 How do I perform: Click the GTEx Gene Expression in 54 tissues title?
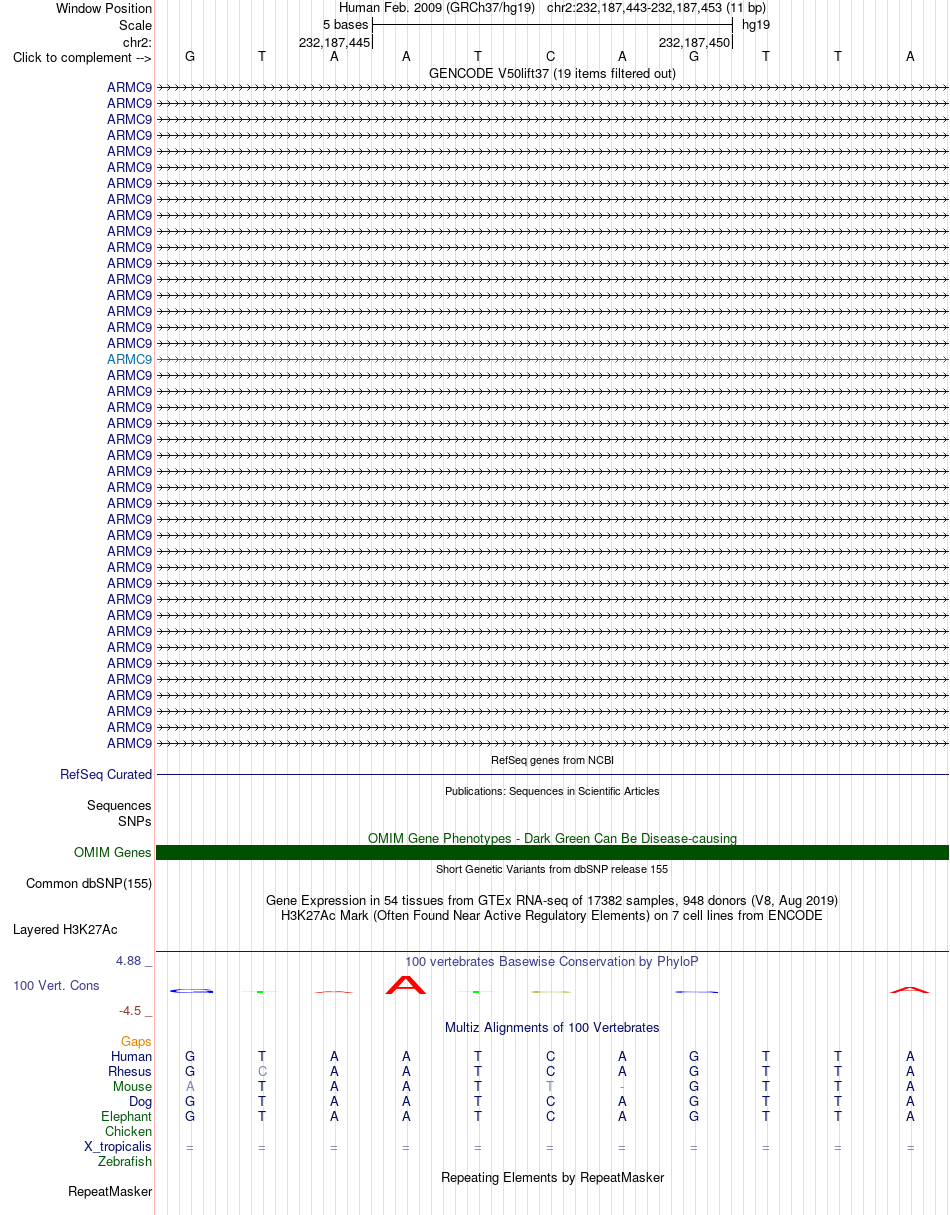(552, 900)
